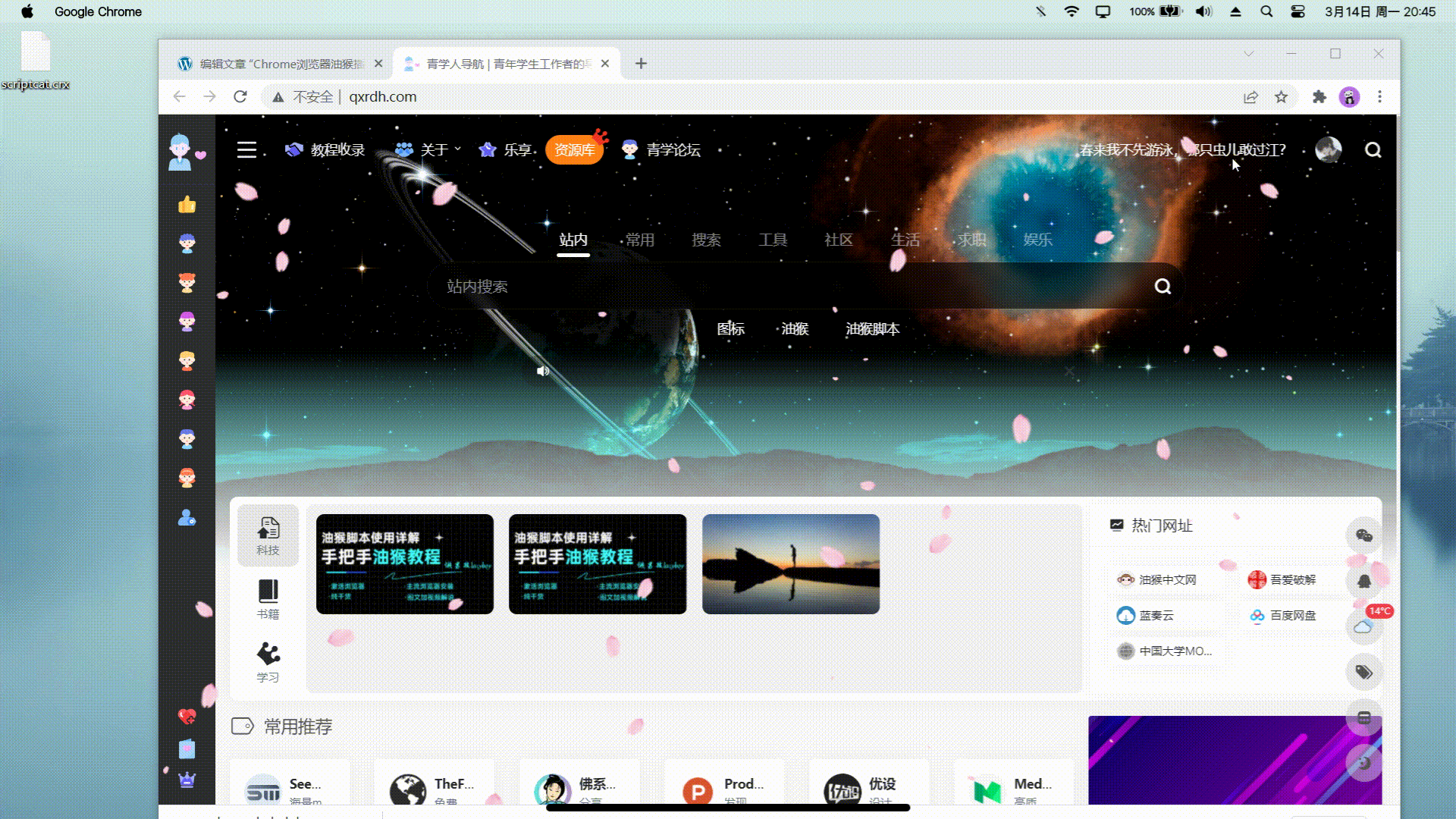Screen dimensions: 1456x819
Task: Open the 油猴中文网 link
Action: pos(1157,579)
